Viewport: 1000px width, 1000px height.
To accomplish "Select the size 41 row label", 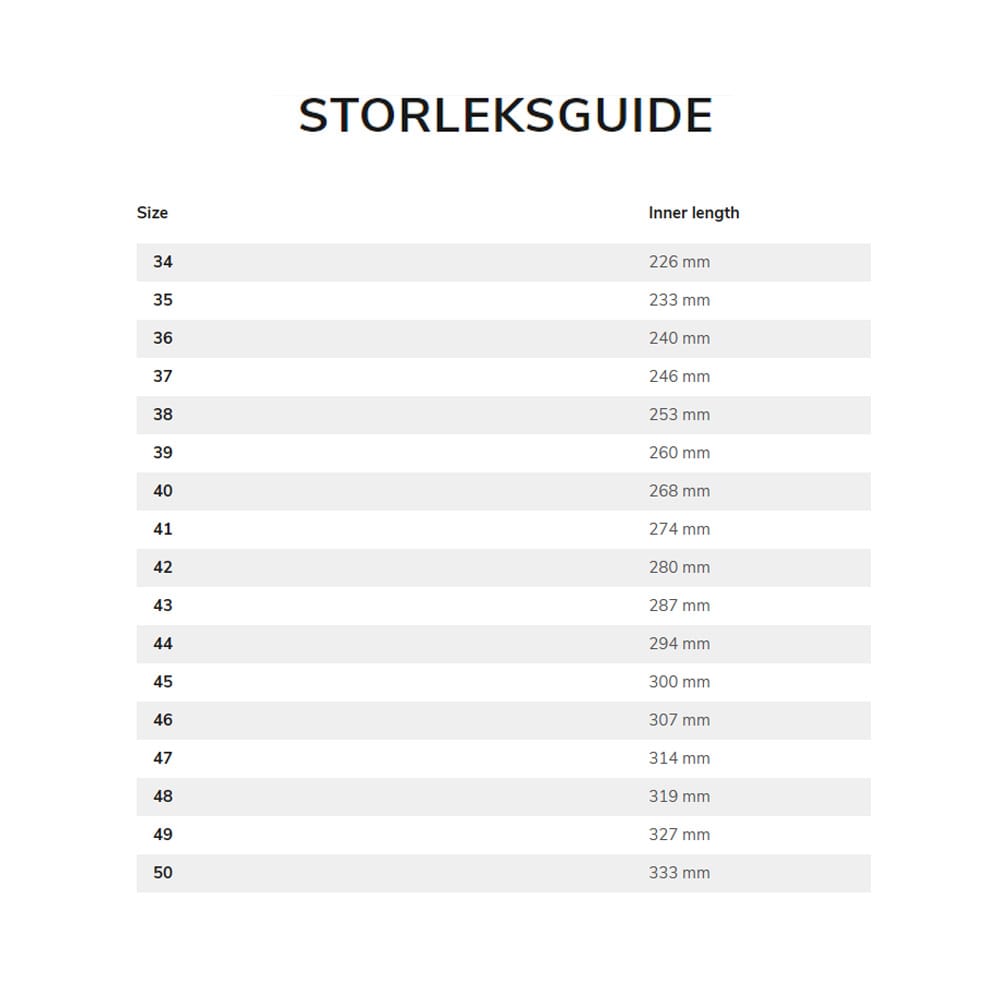I will [163, 529].
